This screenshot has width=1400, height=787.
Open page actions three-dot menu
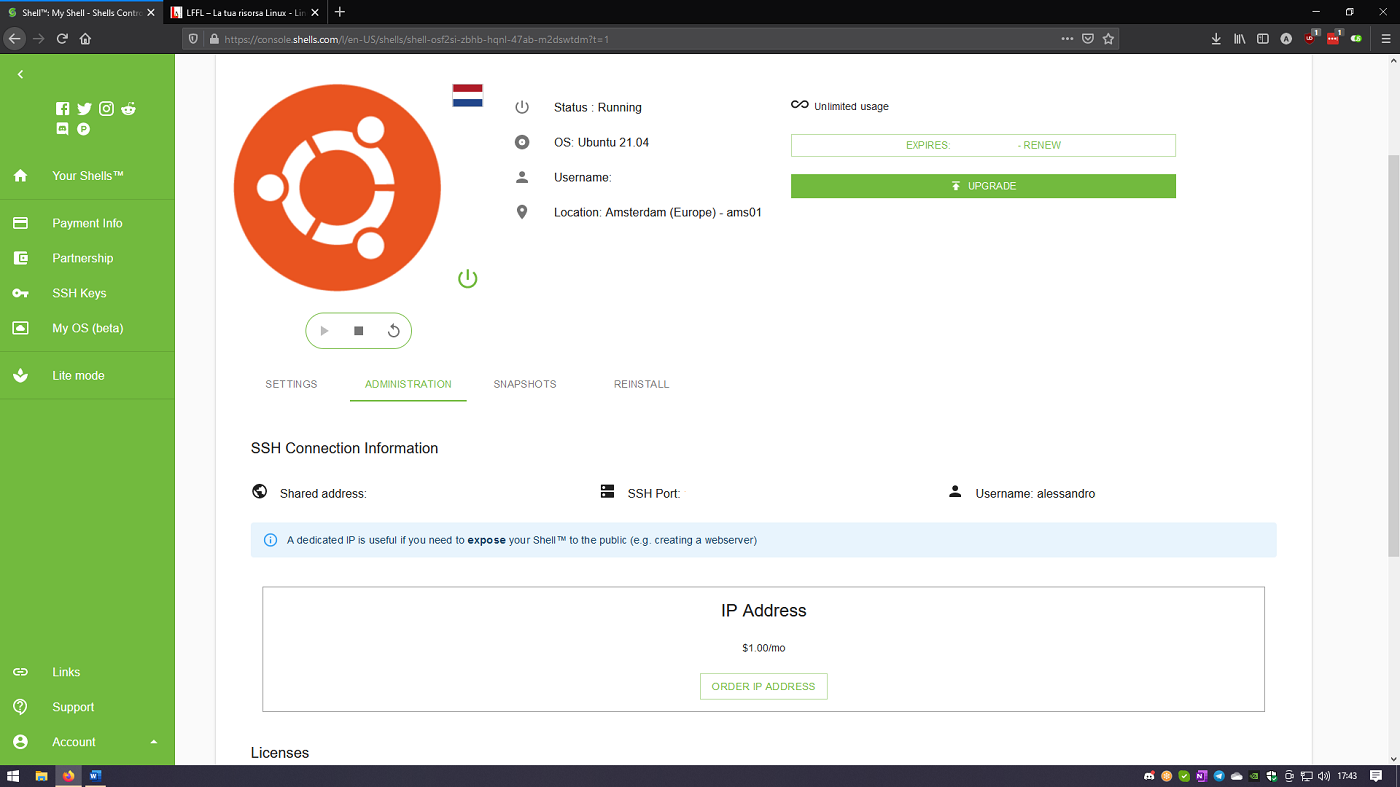coord(1069,39)
